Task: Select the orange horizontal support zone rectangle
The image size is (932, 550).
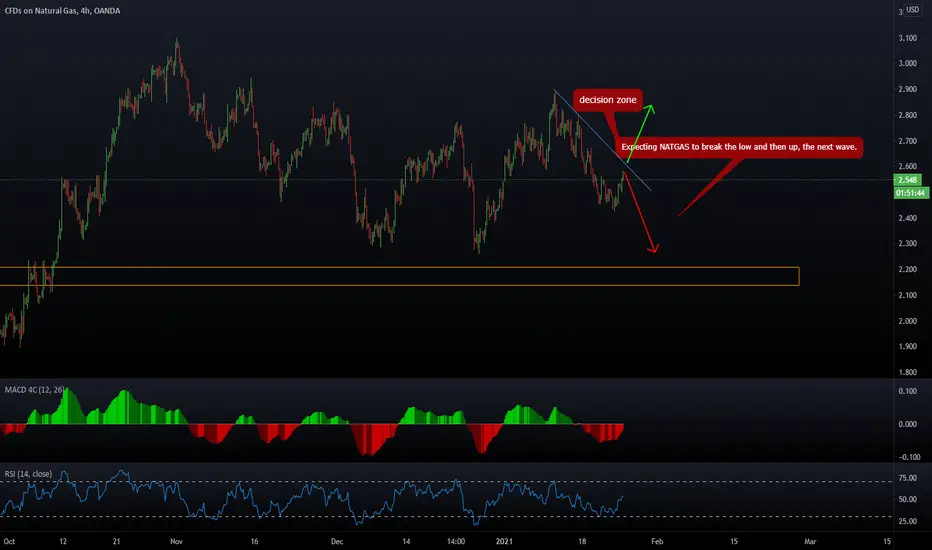Action: (x=399, y=276)
